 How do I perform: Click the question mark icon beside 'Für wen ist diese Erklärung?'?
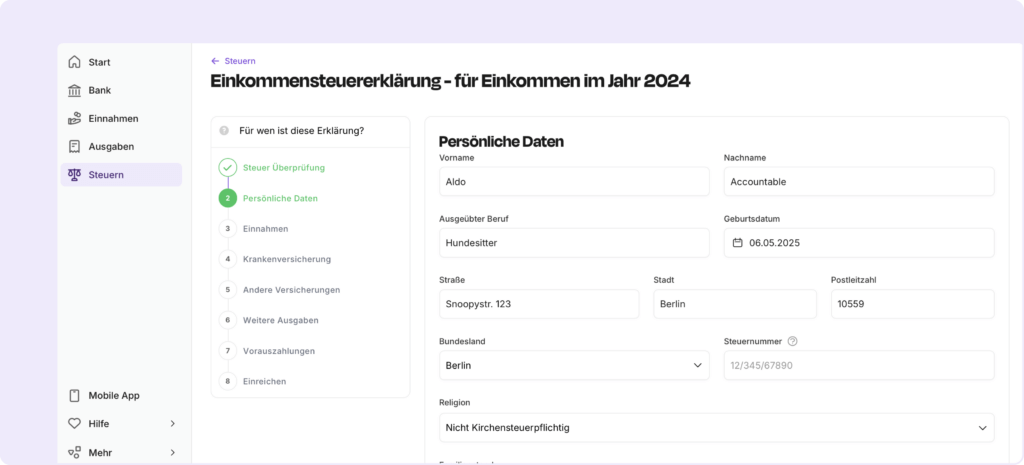(224, 130)
